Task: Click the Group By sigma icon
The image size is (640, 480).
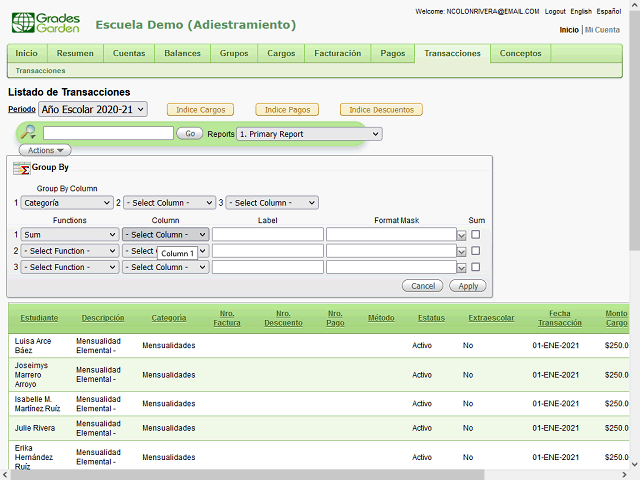Action: [21, 168]
